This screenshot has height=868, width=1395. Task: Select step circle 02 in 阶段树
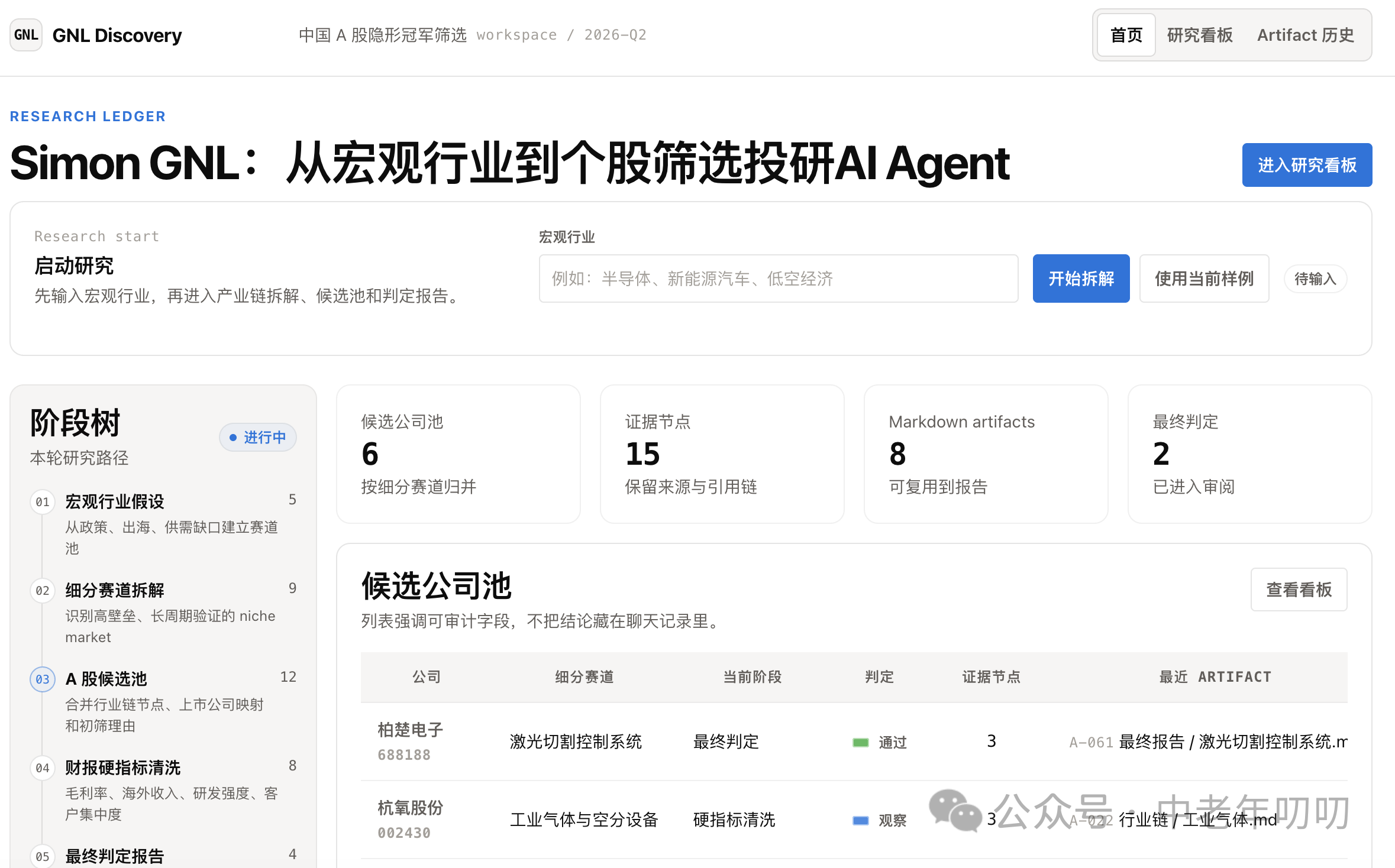pyautogui.click(x=43, y=591)
